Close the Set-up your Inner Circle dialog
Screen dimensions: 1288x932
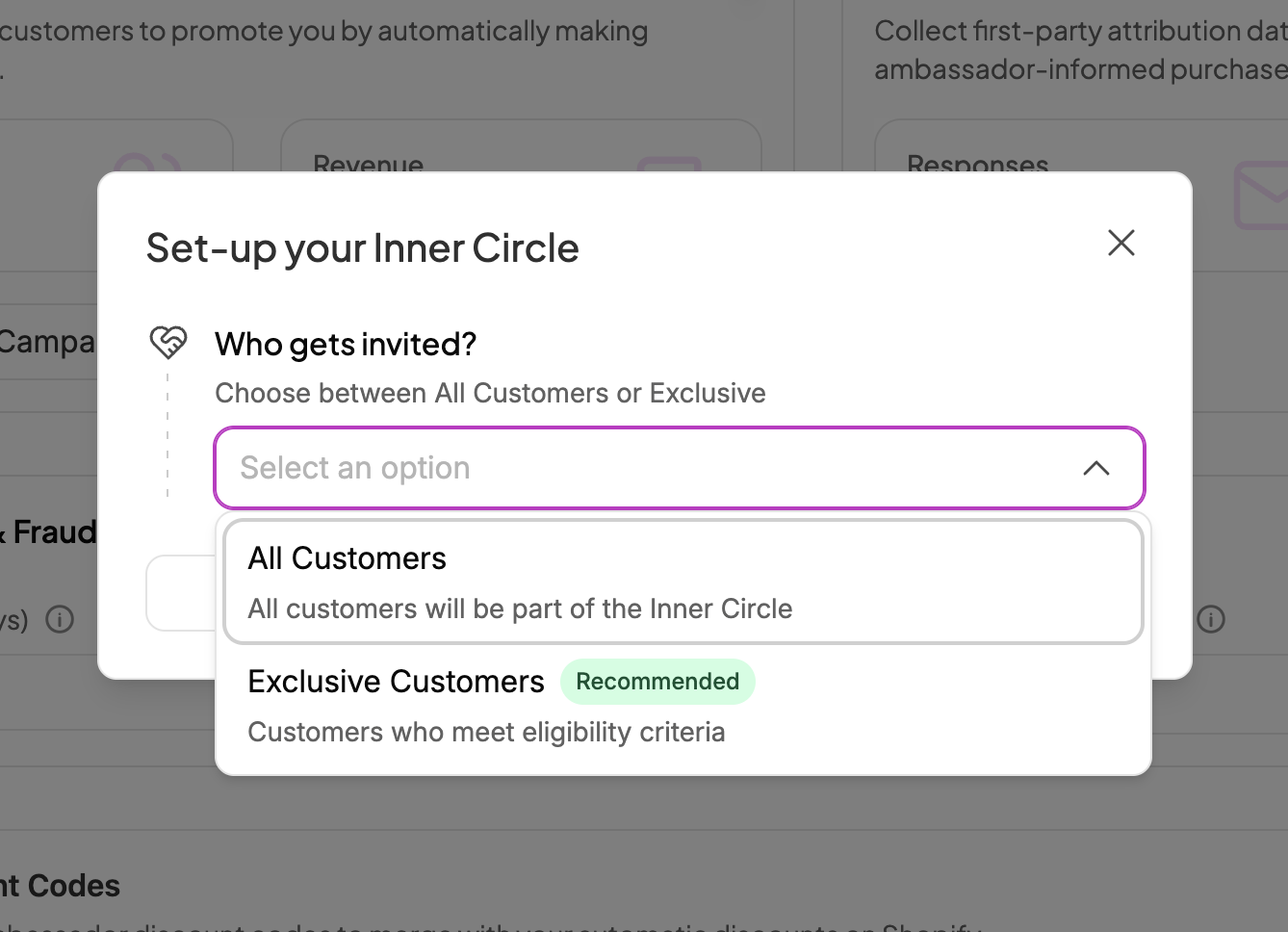tap(1121, 243)
